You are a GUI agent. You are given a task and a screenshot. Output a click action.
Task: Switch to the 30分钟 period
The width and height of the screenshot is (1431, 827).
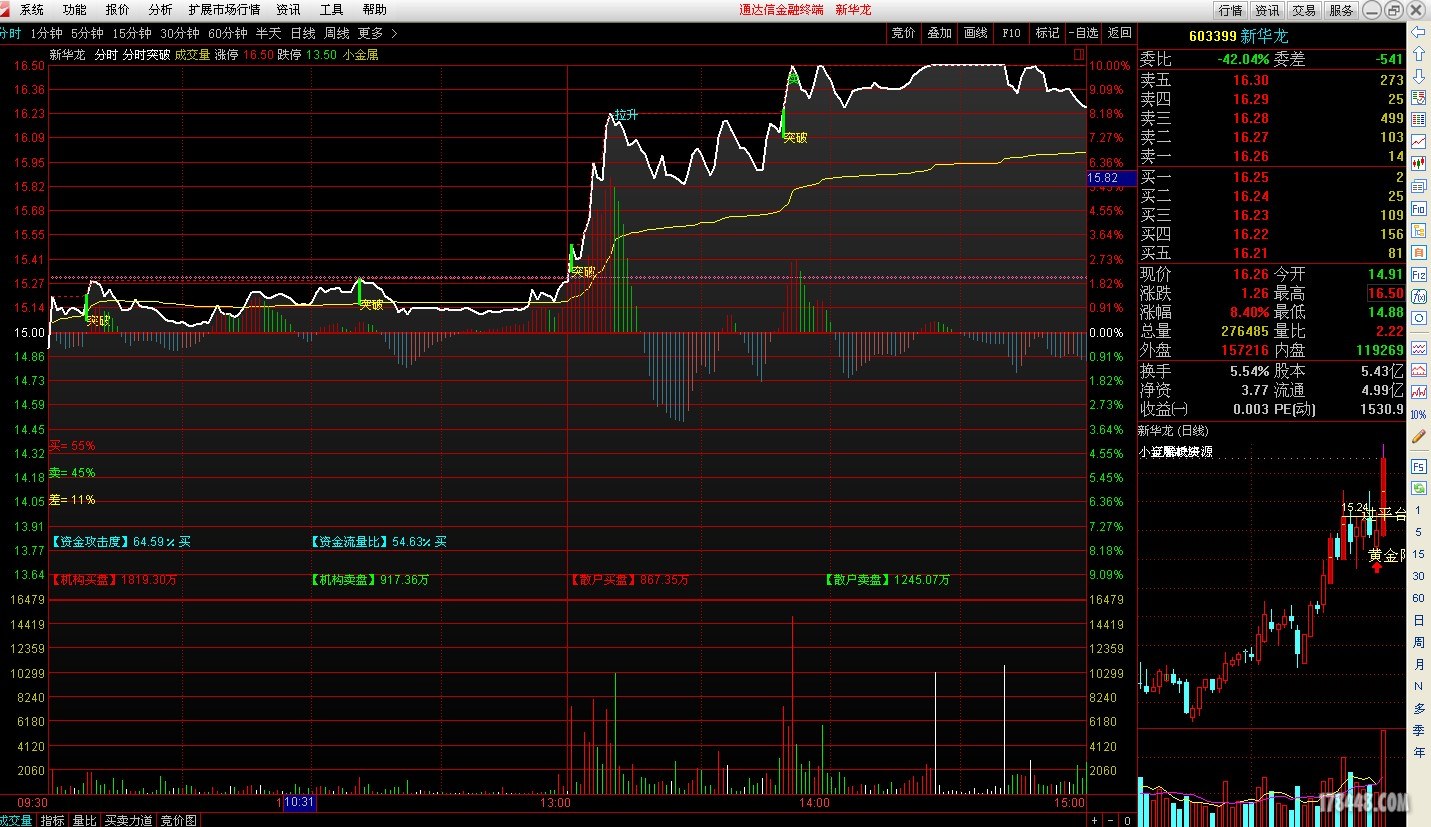point(180,33)
